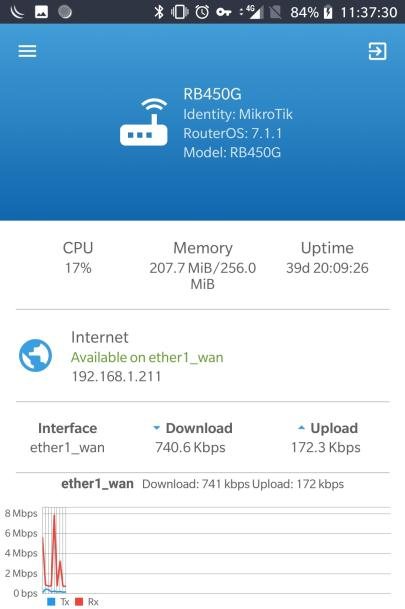Image resolution: width=405 pixels, height=609 pixels.
Task: Toggle the Rx red legend swatch
Action: pyautogui.click(x=79, y=602)
